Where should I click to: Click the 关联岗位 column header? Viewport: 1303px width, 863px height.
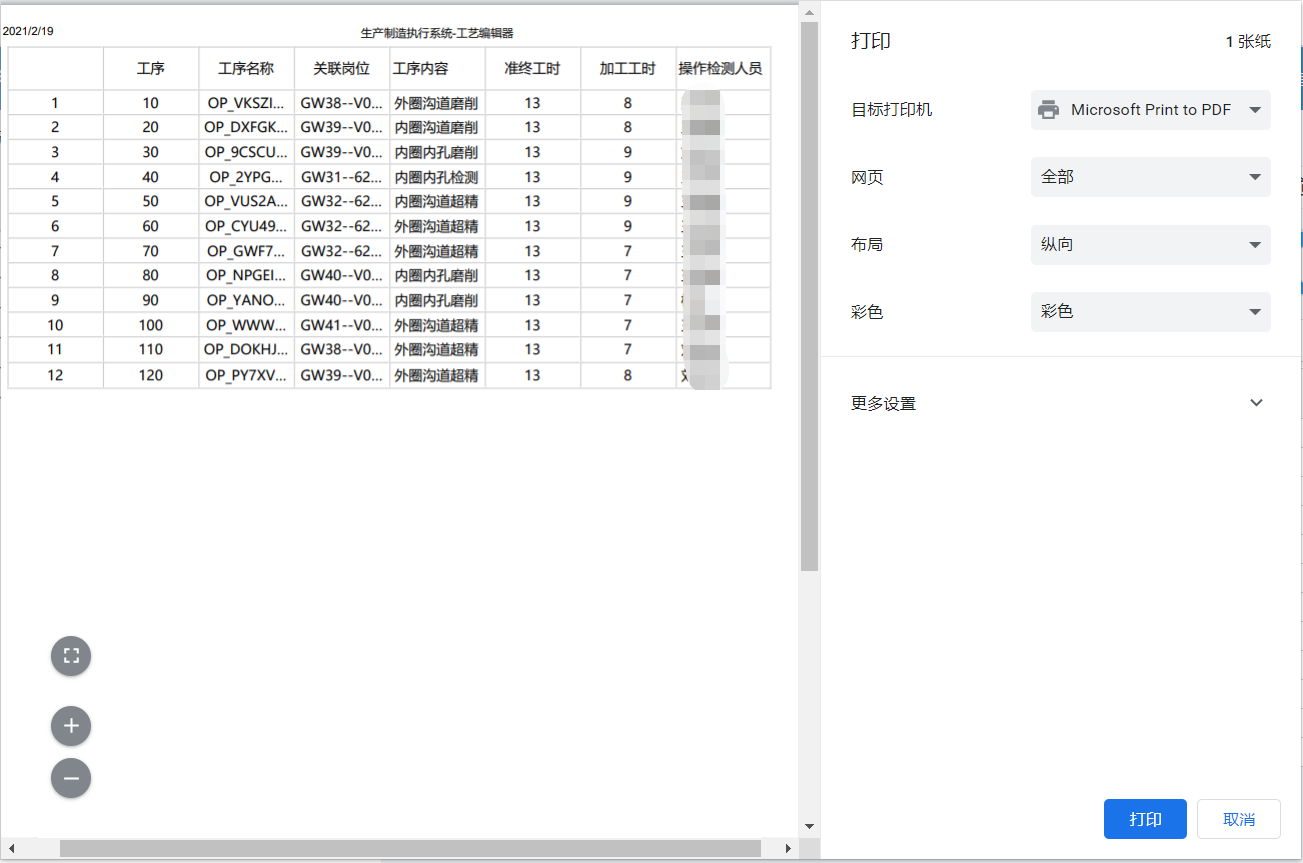(342, 69)
